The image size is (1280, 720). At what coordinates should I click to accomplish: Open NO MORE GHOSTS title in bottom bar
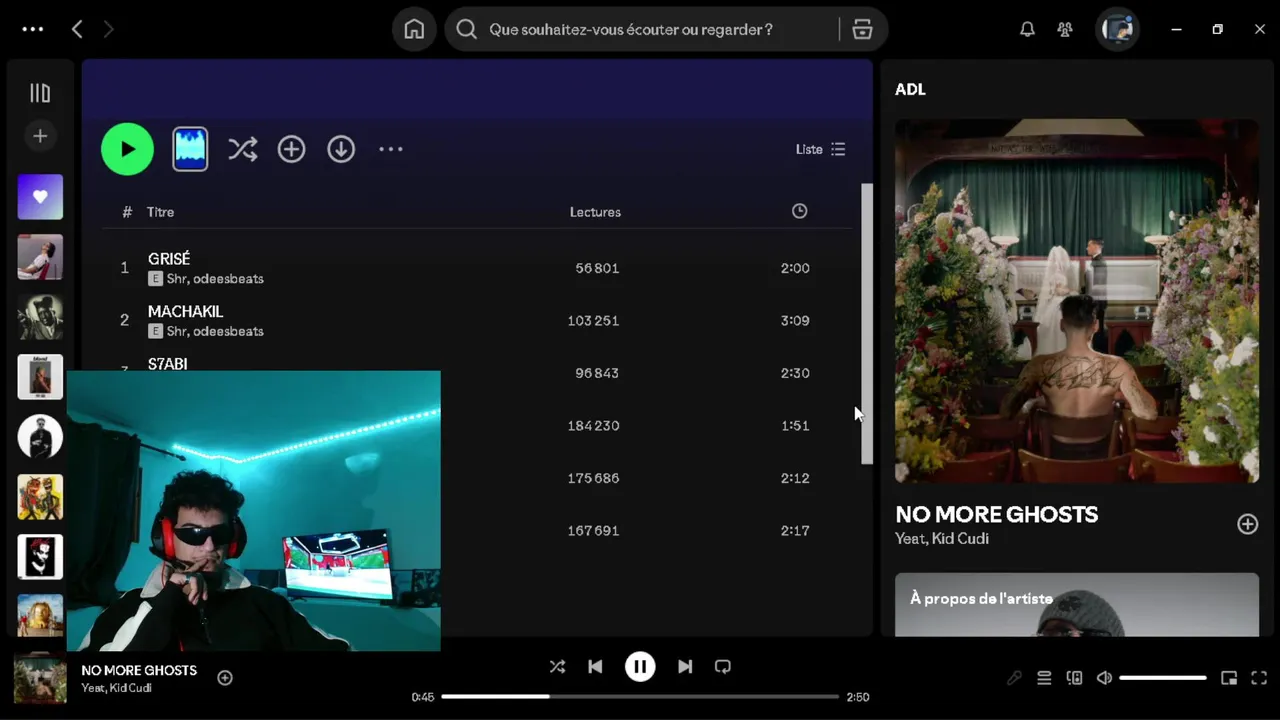click(x=139, y=670)
